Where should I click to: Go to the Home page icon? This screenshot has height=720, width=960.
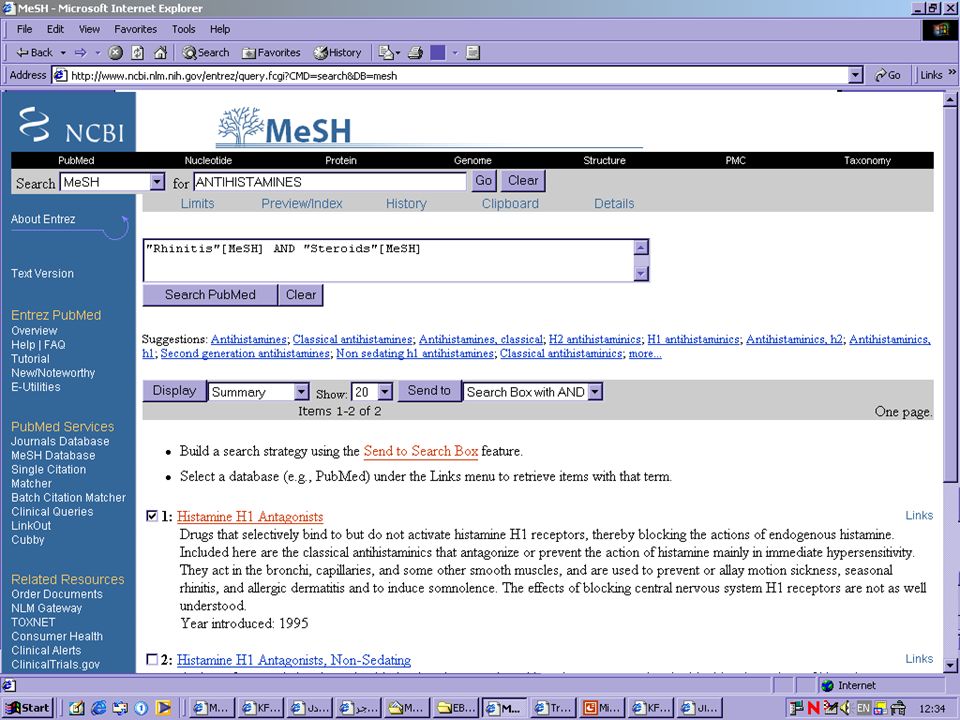[160, 53]
